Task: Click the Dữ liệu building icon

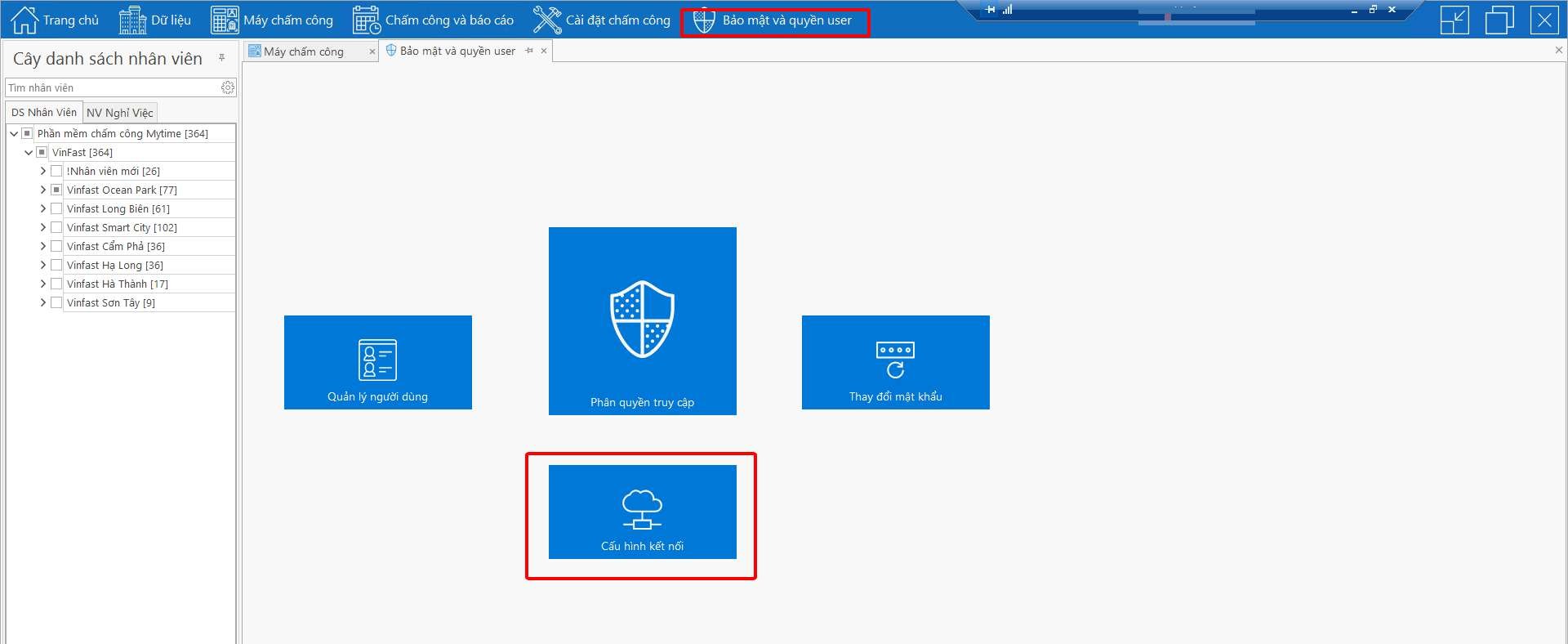Action: tap(132, 20)
